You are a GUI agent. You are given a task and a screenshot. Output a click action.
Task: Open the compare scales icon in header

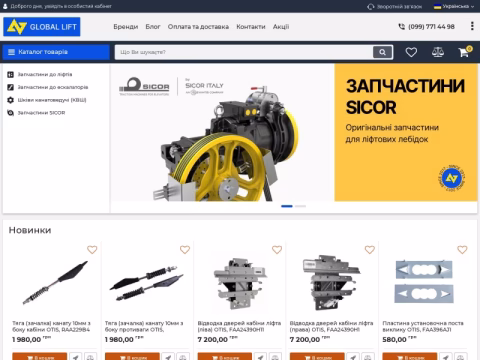(438, 52)
